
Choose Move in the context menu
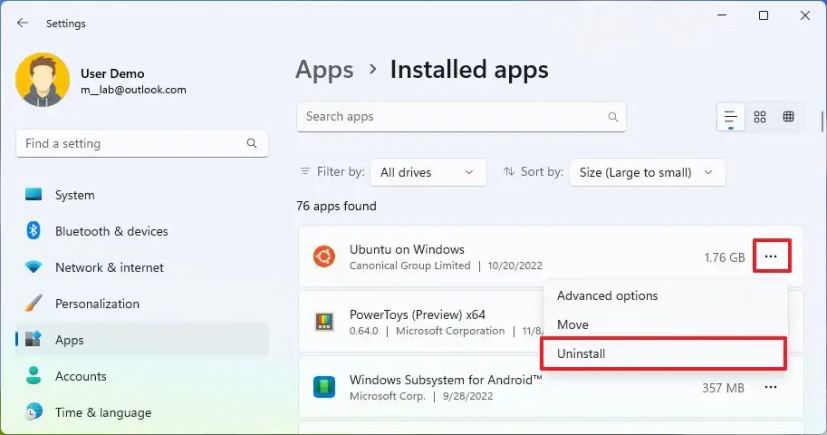pyautogui.click(x=666, y=325)
